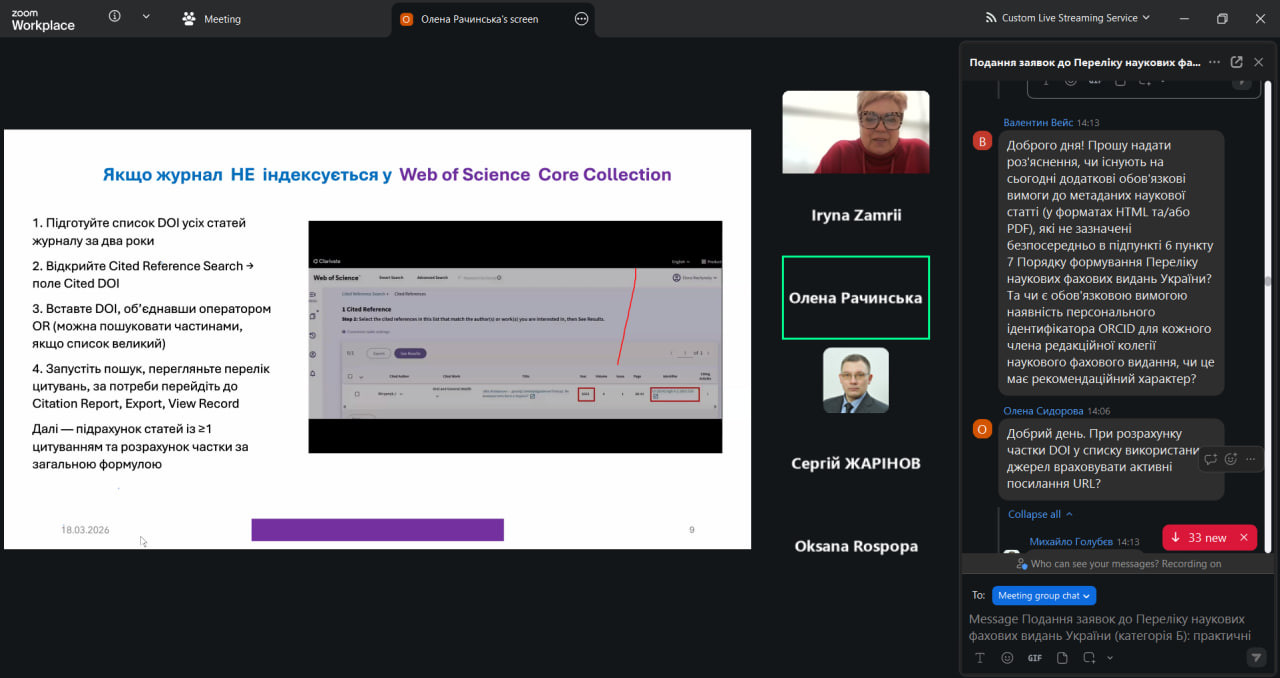Open Custom Live Streaming Service dropdown

1068,18
